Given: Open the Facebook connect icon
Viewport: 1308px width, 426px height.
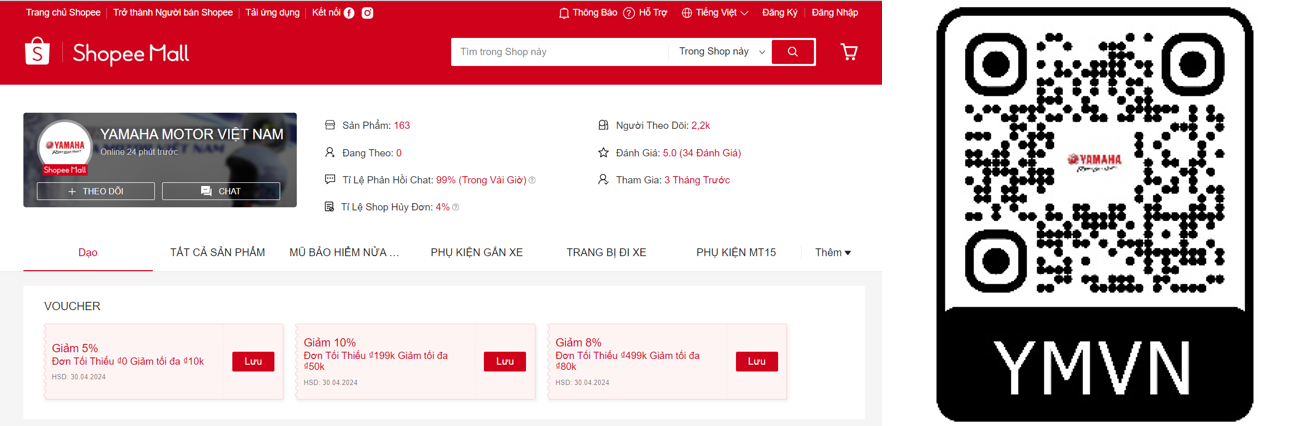Looking at the screenshot, I should click(x=349, y=13).
